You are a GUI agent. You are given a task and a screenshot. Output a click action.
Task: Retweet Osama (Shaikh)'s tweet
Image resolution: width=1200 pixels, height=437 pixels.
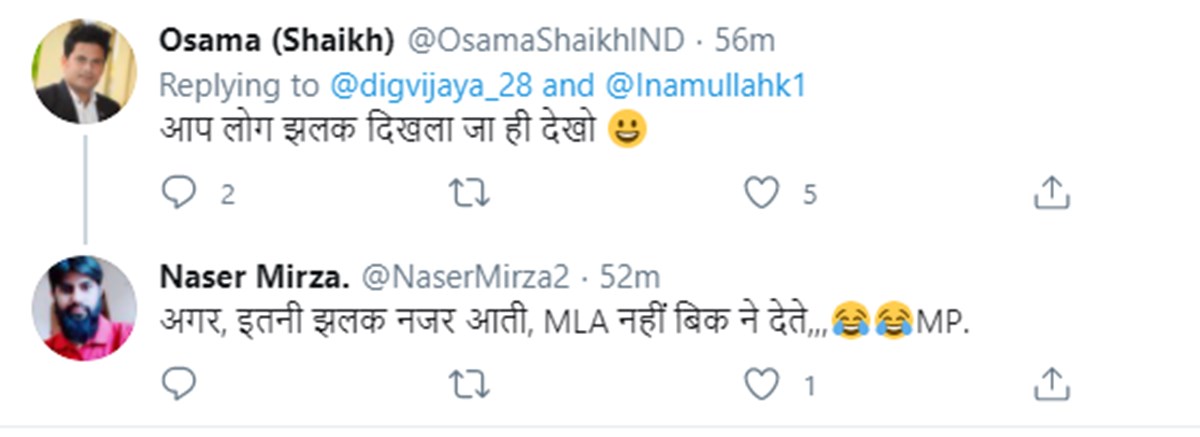pos(470,193)
